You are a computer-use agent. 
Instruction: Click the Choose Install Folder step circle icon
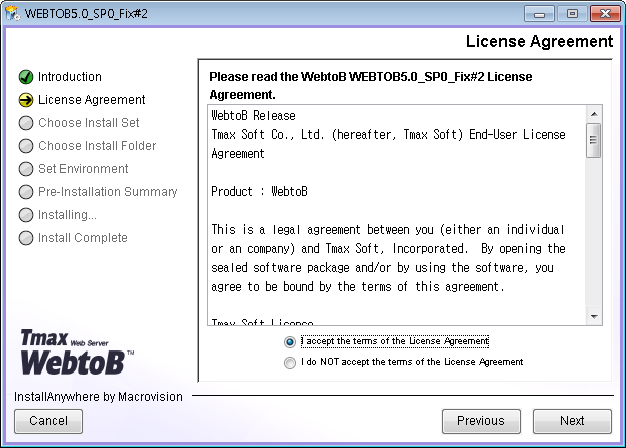point(26,146)
